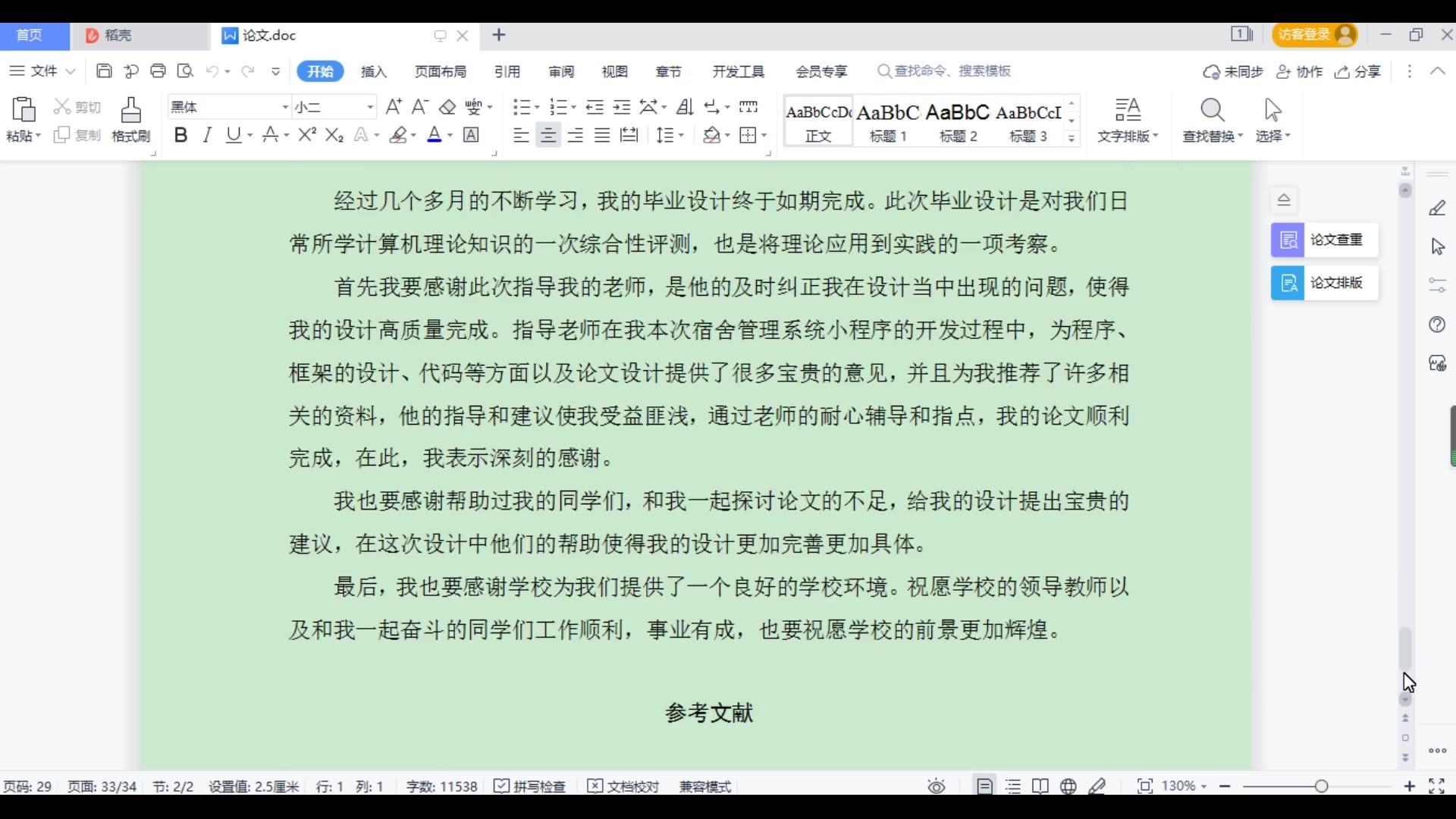The width and height of the screenshot is (1456, 819).
Task: Click the Clear Formatting eraser icon
Action: pyautogui.click(x=447, y=107)
